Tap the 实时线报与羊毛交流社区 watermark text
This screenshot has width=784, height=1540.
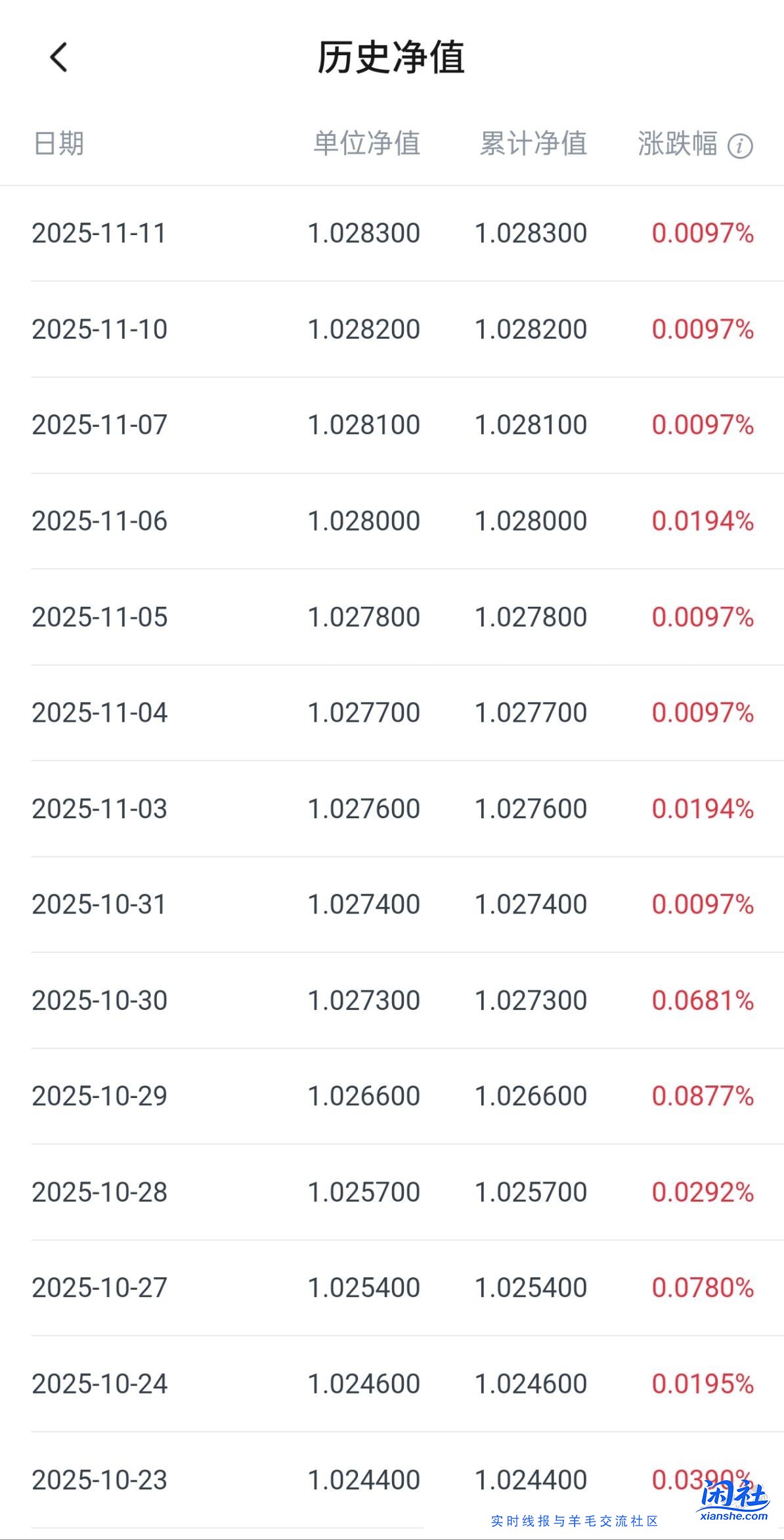coord(575,1521)
